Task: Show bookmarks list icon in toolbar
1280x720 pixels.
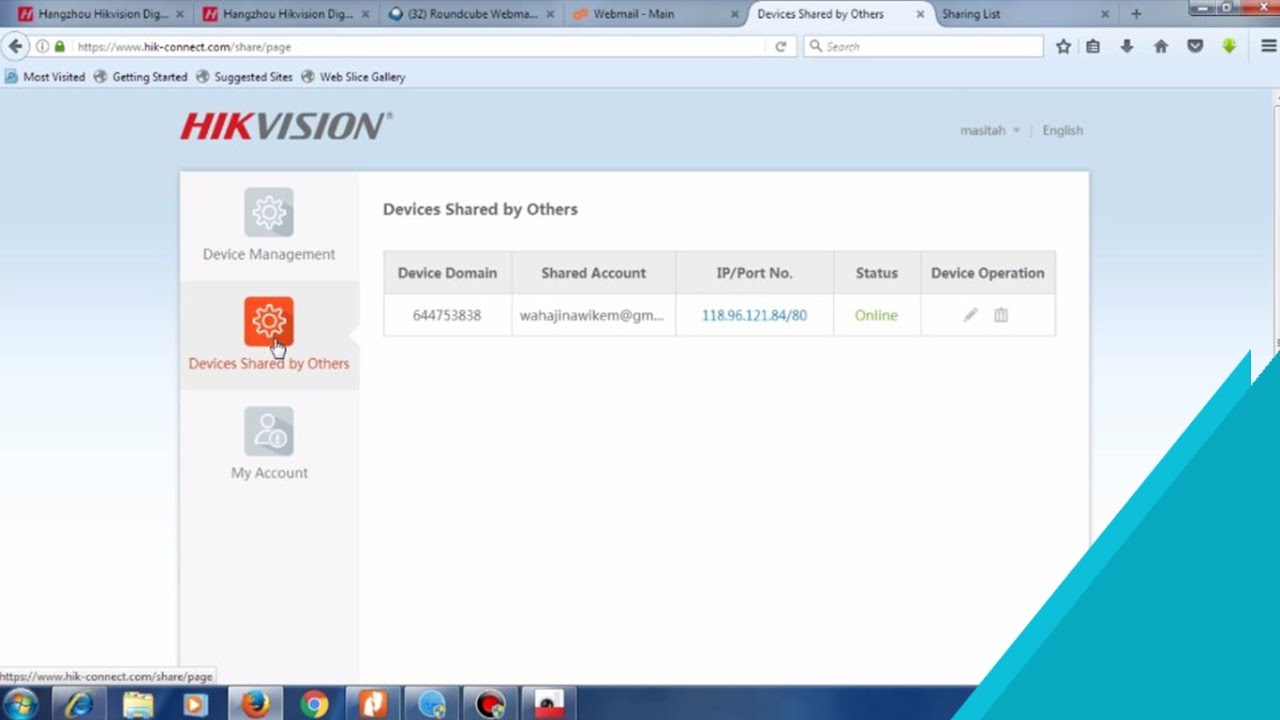Action: tap(1093, 46)
